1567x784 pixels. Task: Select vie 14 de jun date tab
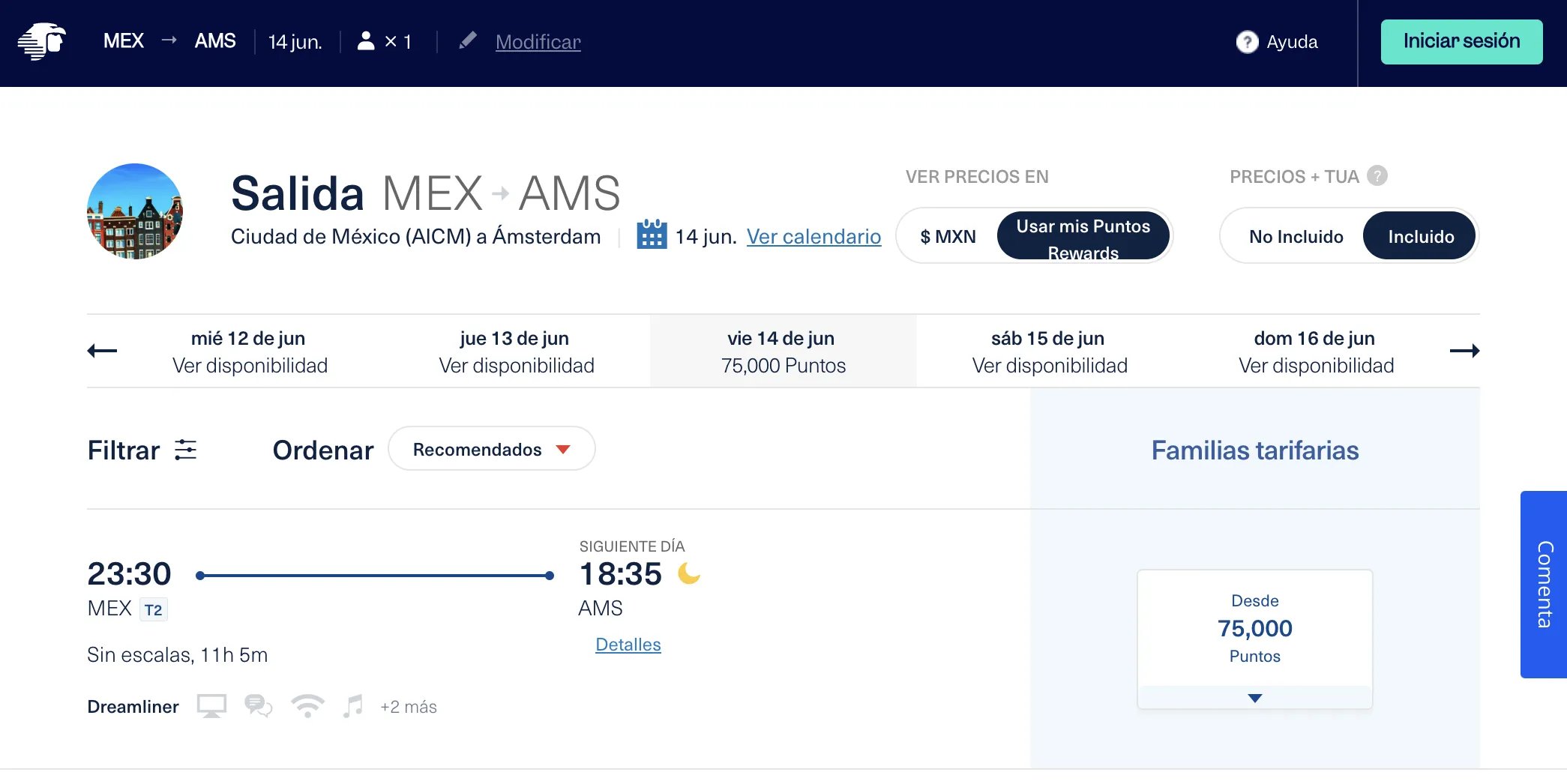[783, 352]
